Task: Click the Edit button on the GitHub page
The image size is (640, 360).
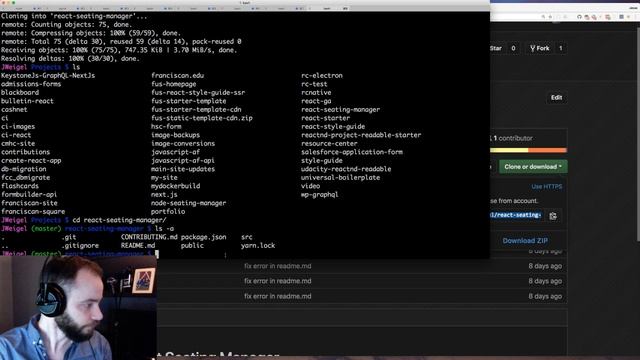Action: coord(556,98)
